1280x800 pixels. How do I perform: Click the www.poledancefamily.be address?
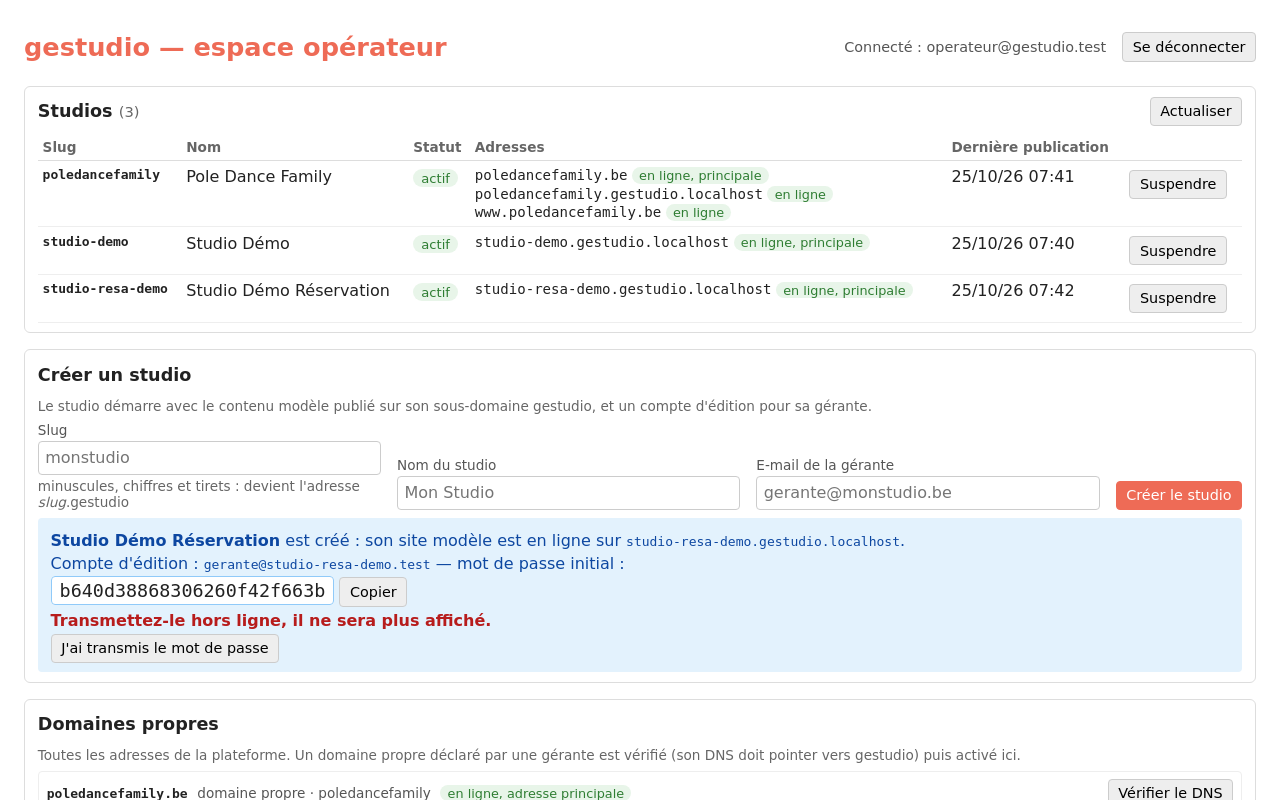point(568,212)
